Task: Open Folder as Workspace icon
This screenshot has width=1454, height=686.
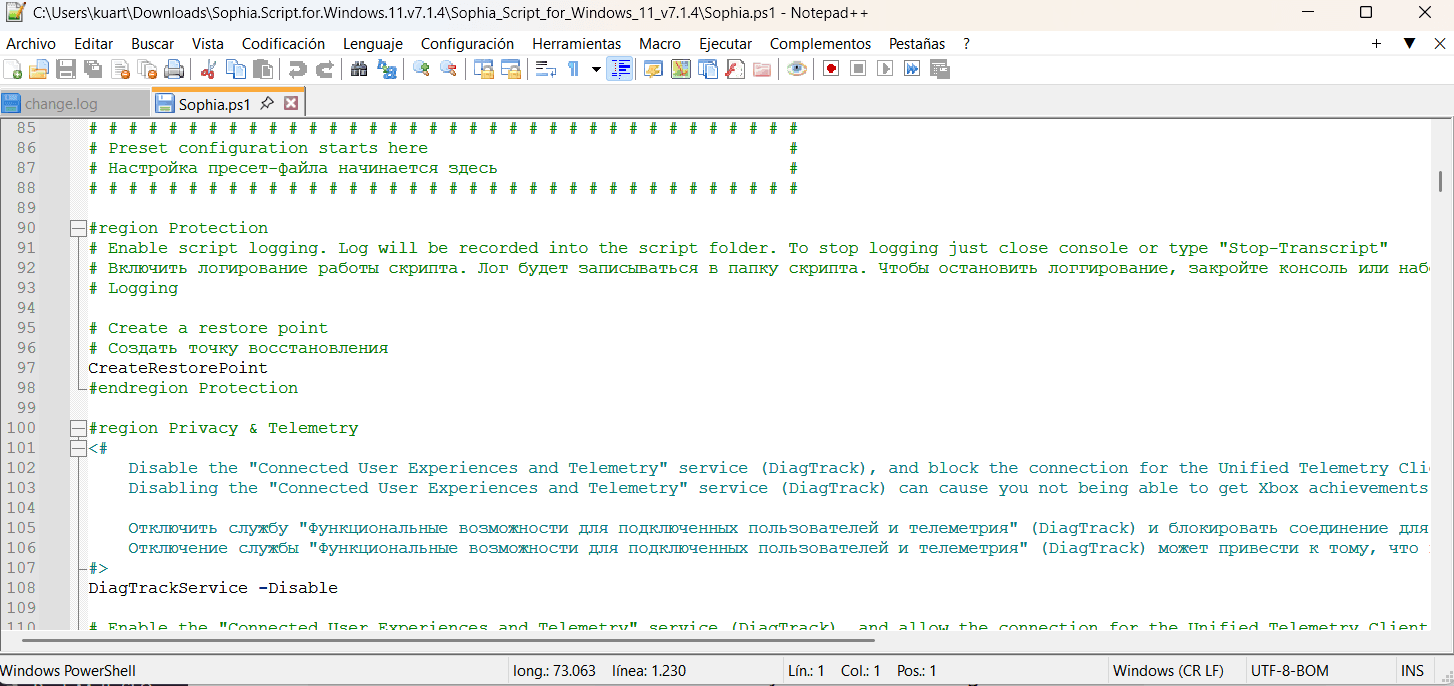Action: (x=762, y=69)
